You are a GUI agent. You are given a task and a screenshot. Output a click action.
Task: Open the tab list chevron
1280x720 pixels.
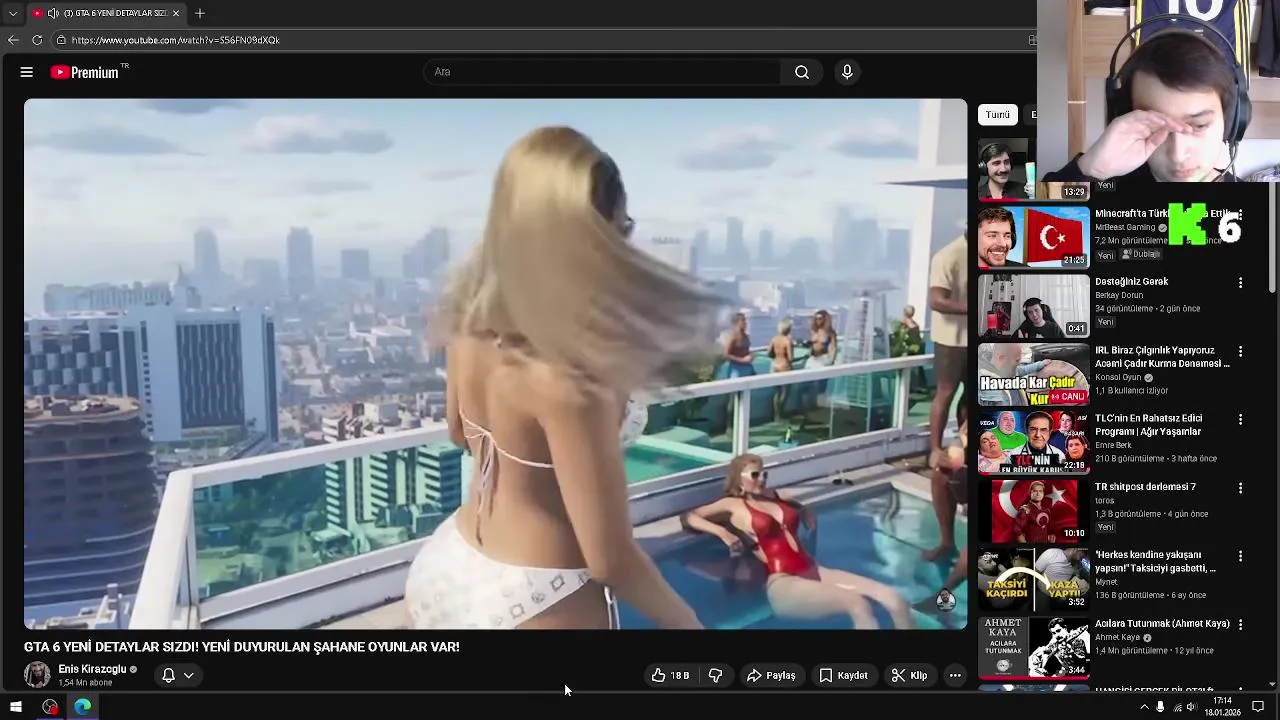click(x=12, y=13)
